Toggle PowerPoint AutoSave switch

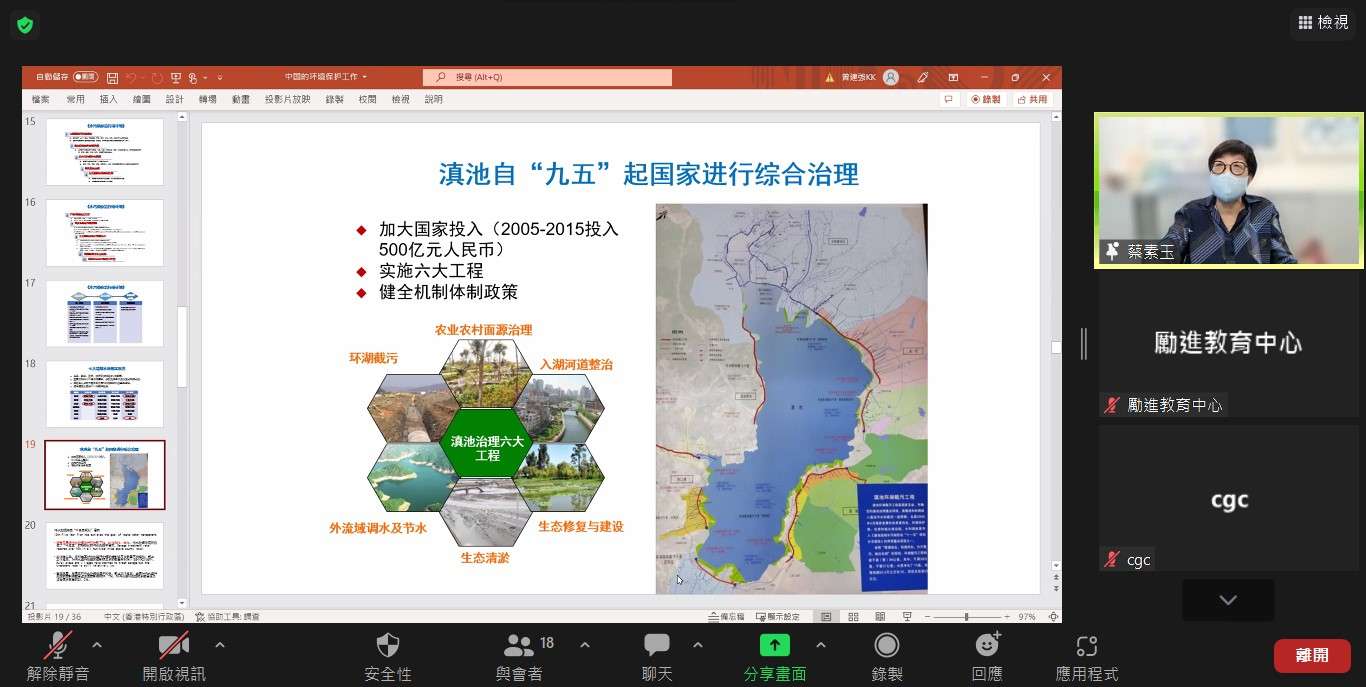(85, 77)
